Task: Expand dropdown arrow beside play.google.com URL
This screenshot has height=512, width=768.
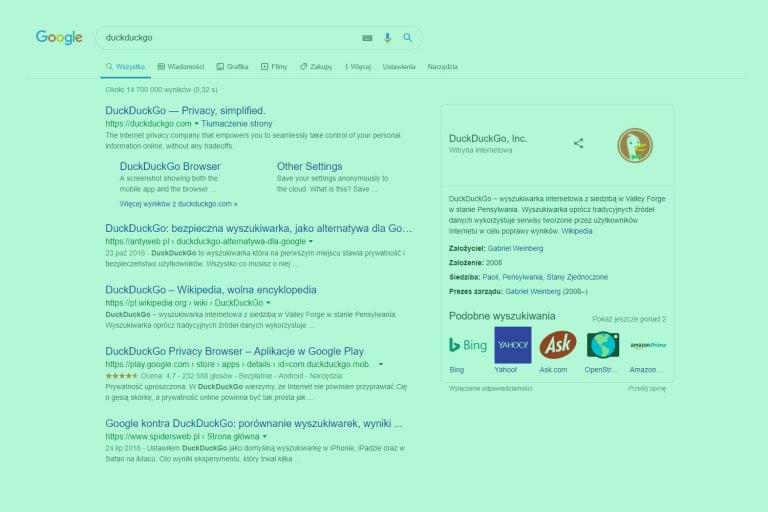Action: (x=381, y=365)
